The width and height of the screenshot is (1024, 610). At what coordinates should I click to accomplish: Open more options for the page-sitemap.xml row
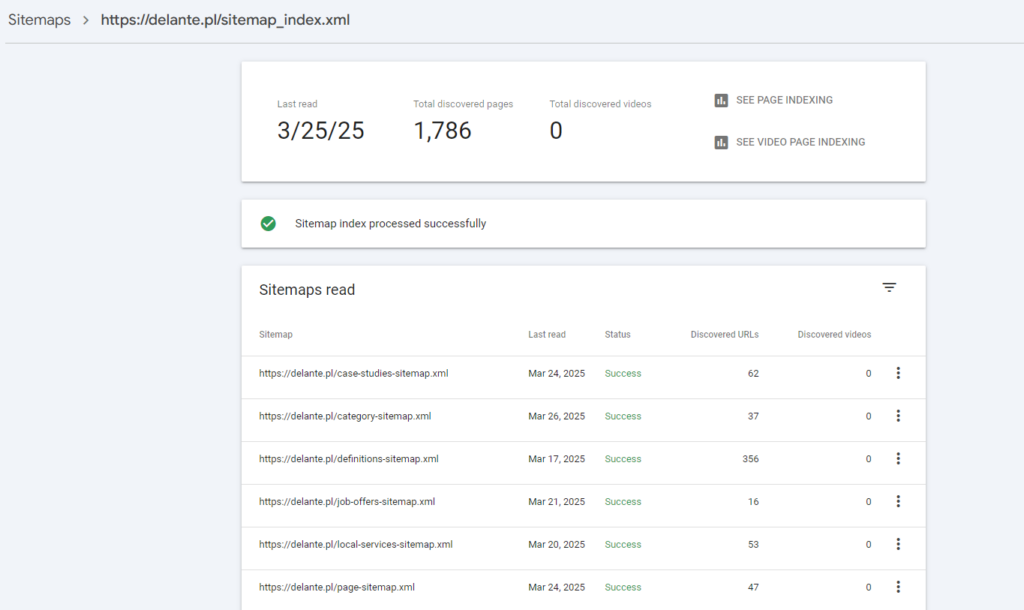pyautogui.click(x=898, y=587)
